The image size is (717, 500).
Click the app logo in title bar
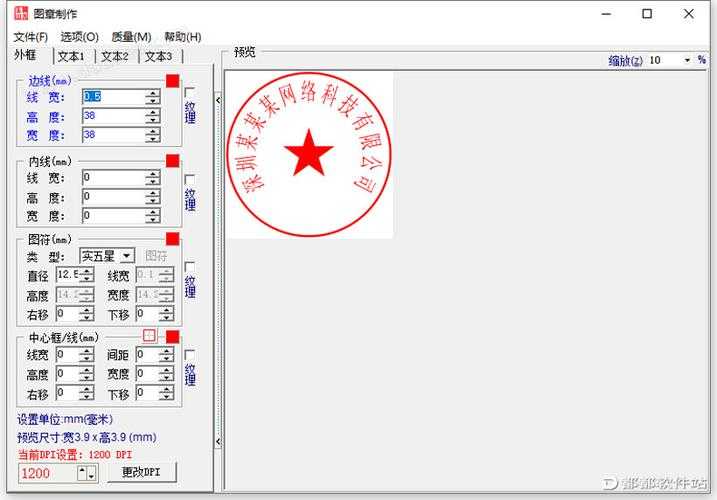click(18, 14)
